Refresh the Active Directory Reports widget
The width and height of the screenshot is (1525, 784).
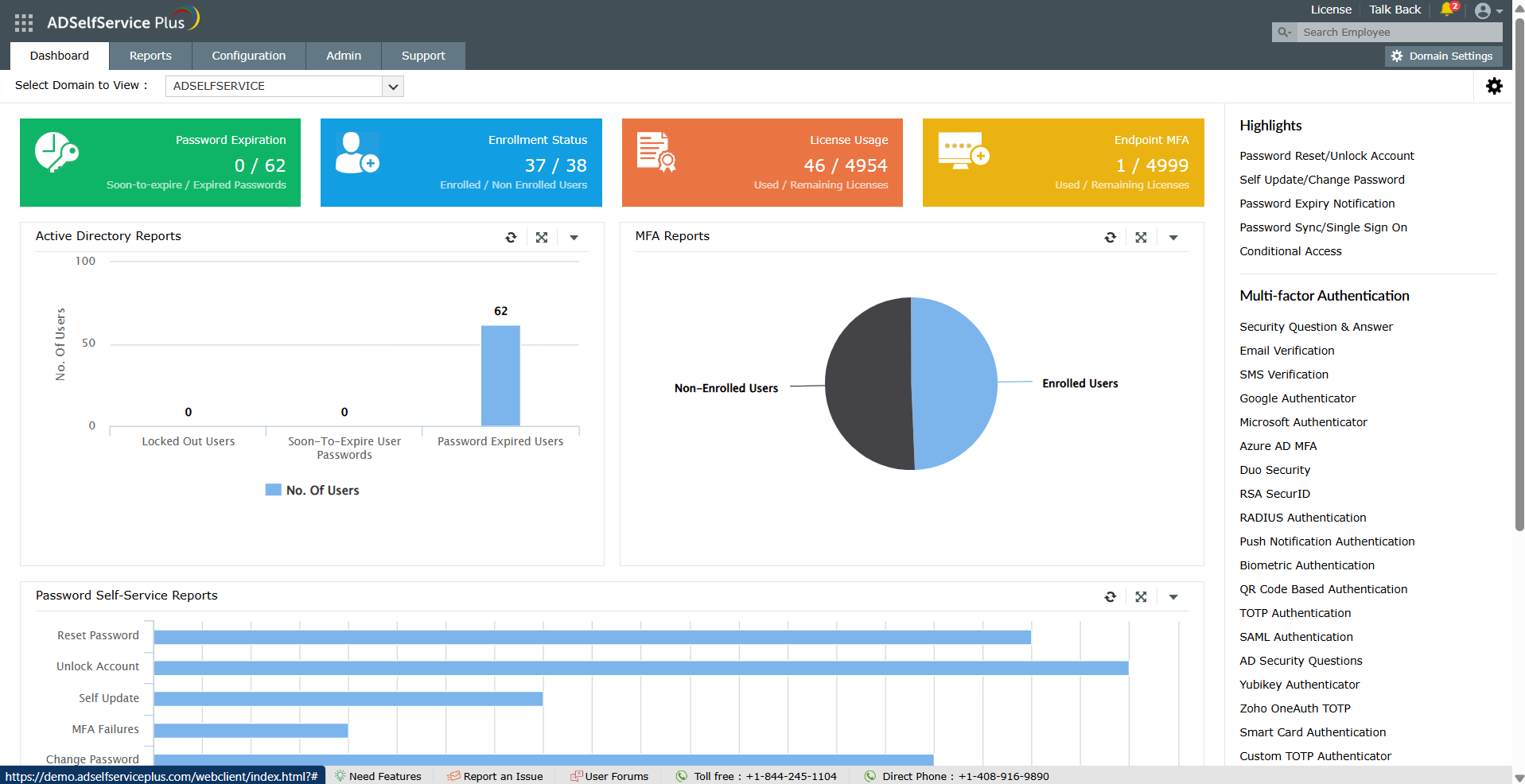tap(511, 237)
